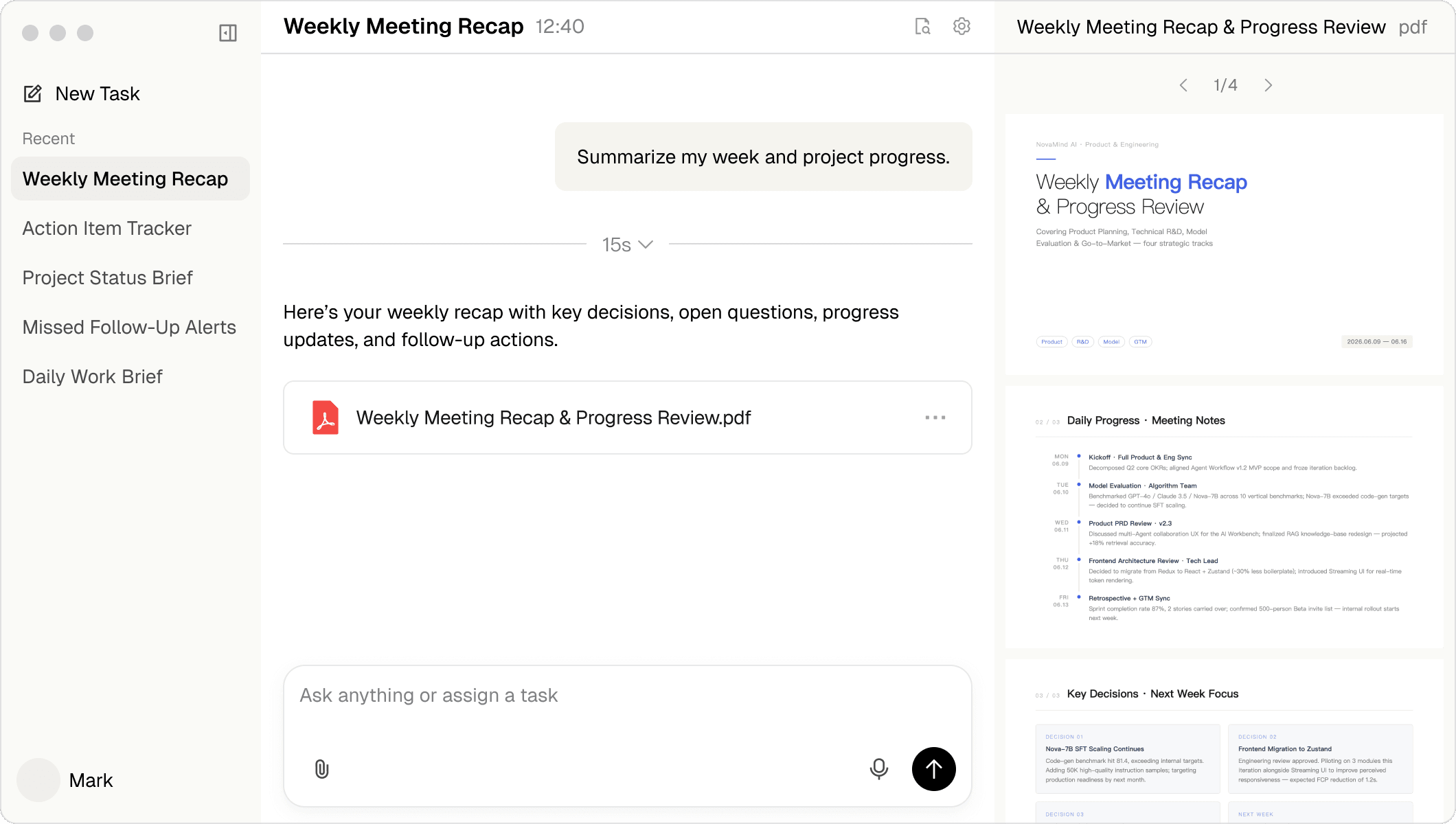Open the Action Item Tracker task
The width and height of the screenshot is (1456, 824).
pos(107,228)
